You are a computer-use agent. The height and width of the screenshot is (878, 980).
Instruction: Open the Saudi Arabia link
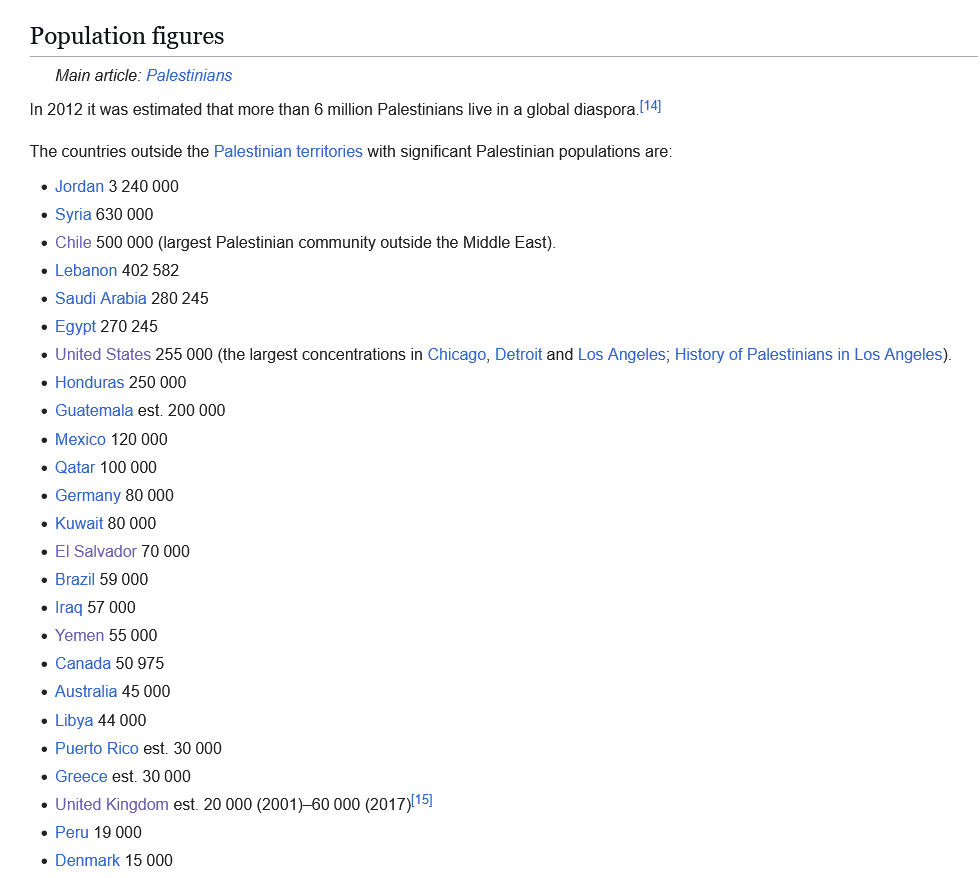click(100, 298)
